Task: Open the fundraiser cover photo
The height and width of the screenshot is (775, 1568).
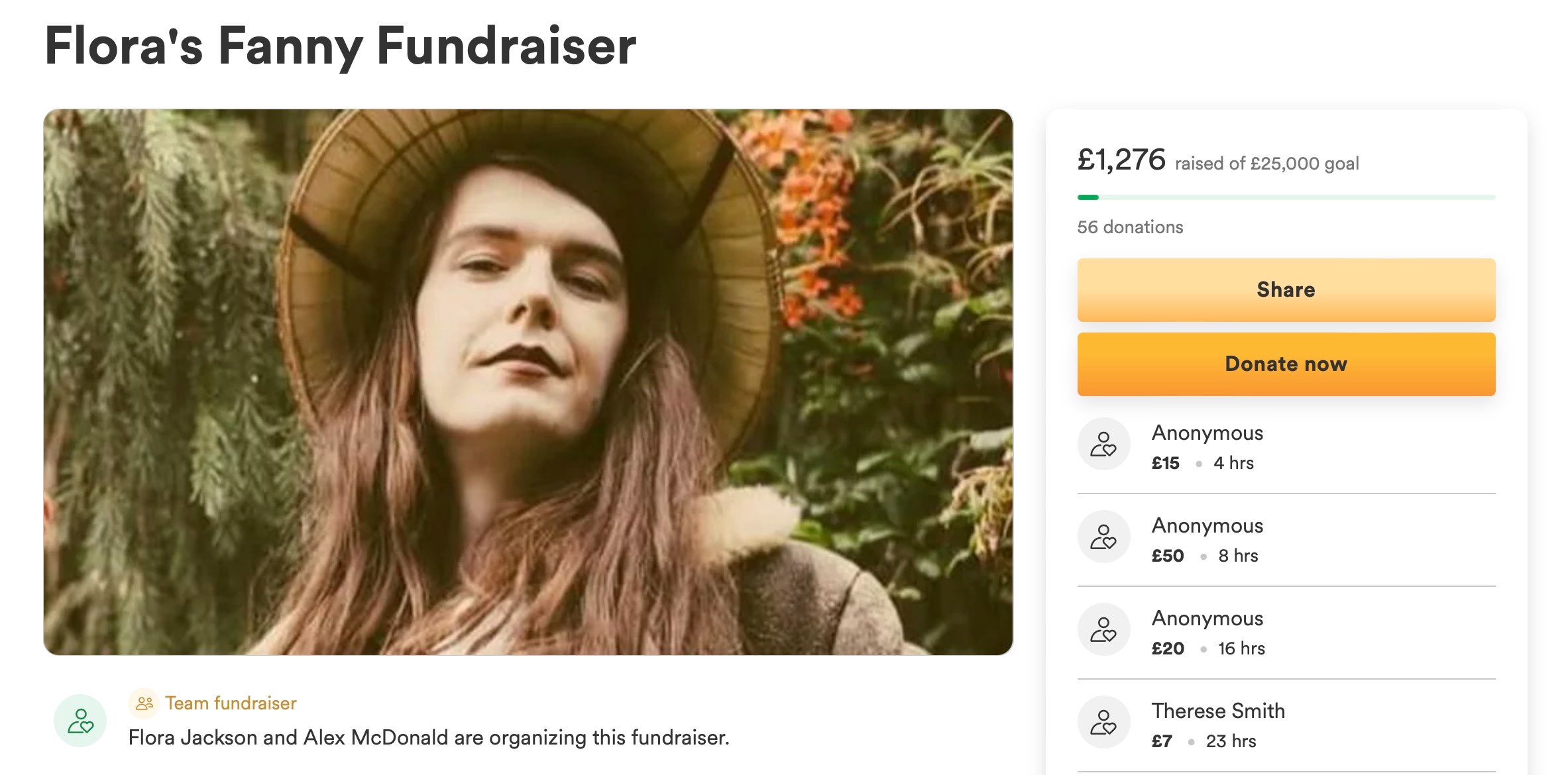Action: (528, 382)
